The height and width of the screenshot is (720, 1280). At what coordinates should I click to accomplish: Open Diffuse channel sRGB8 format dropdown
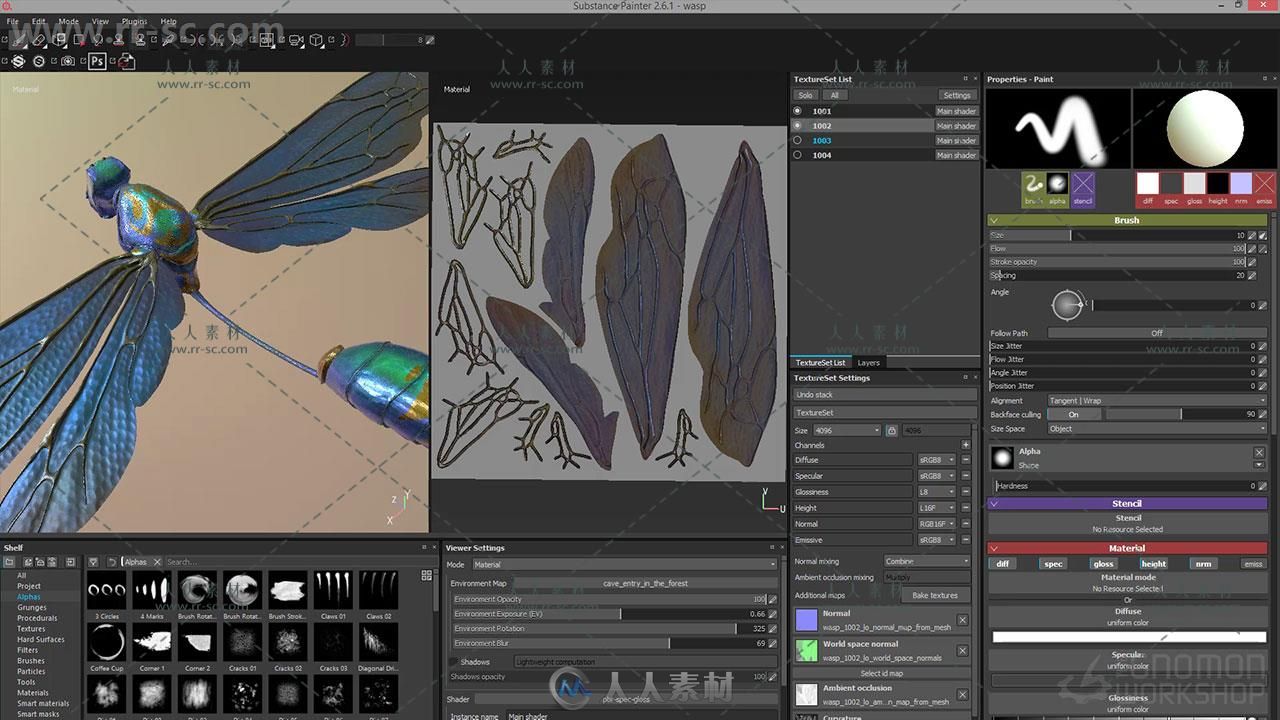[x=937, y=460]
